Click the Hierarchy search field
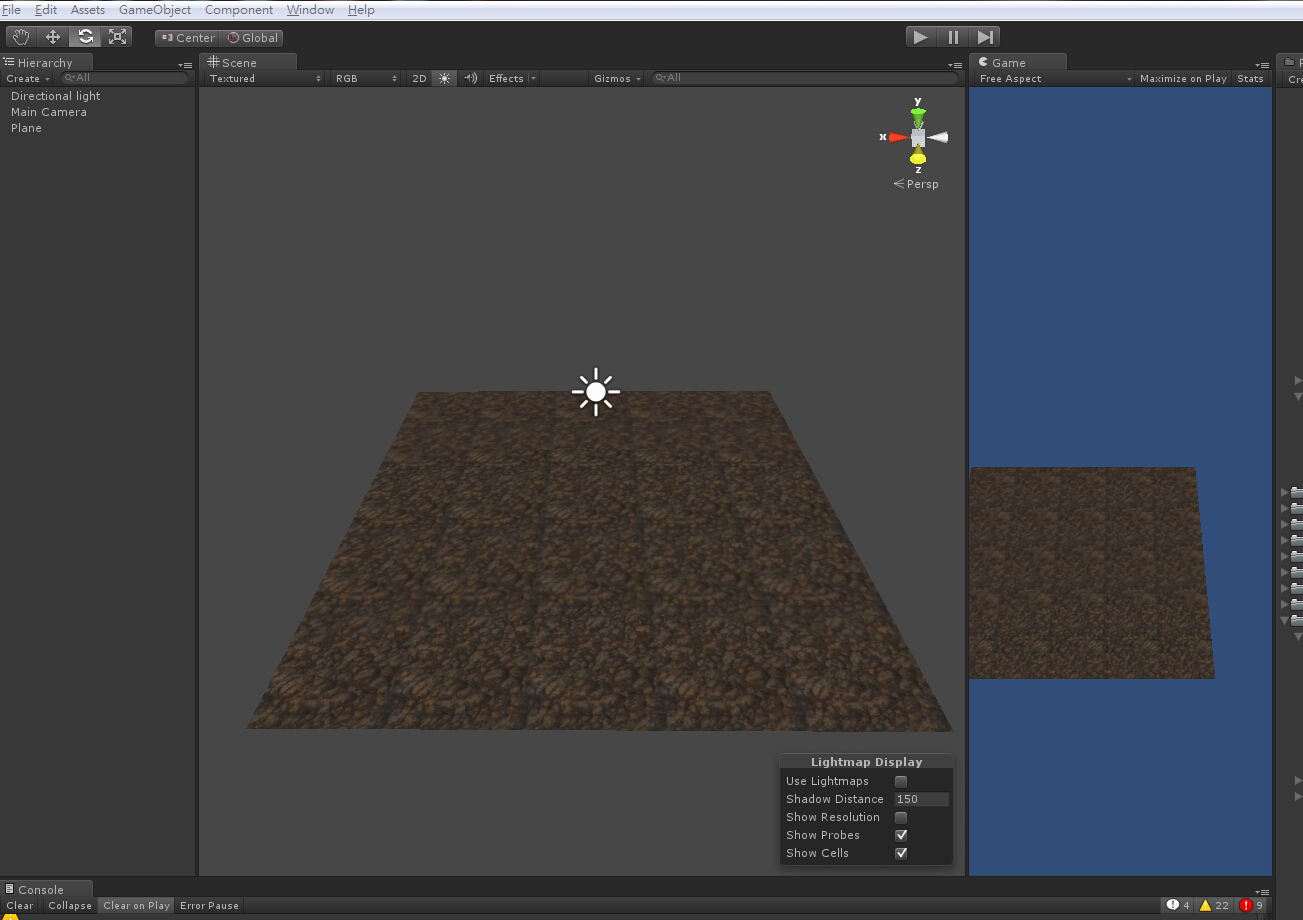1303x920 pixels. pos(124,78)
